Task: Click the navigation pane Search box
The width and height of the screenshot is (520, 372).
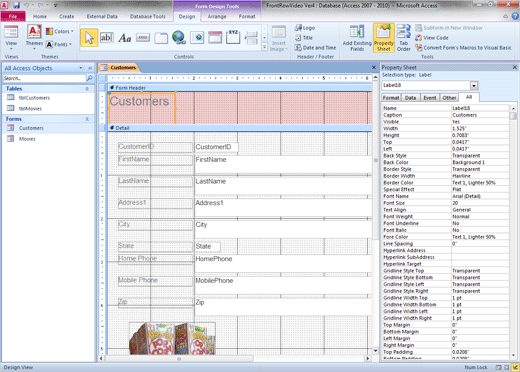Action: tap(44, 78)
